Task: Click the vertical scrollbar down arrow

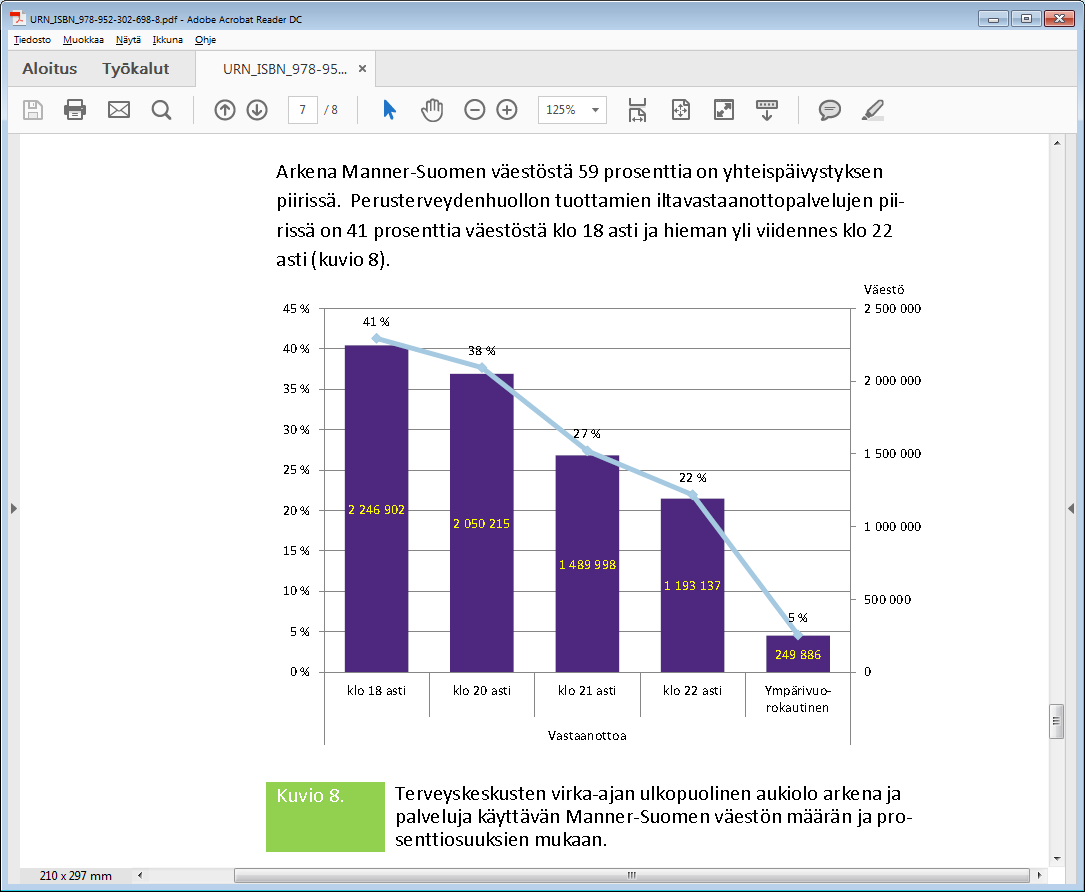Action: click(x=1057, y=859)
